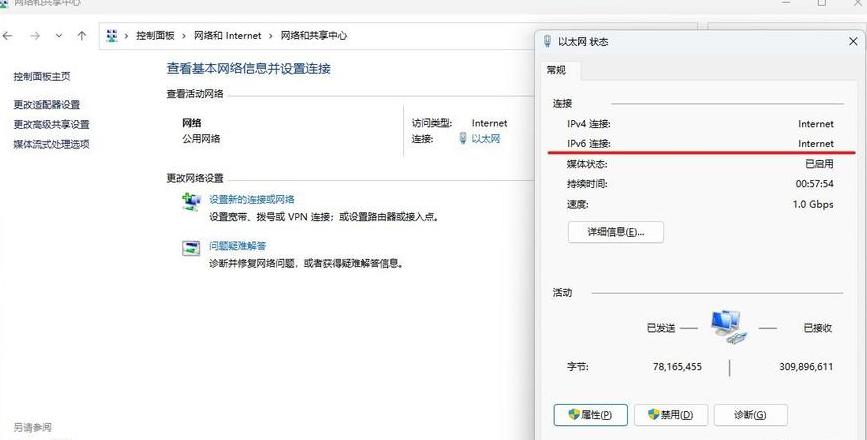Expand chevron before 控制面板 breadcrumb
The height and width of the screenshot is (440, 867).
(127, 36)
